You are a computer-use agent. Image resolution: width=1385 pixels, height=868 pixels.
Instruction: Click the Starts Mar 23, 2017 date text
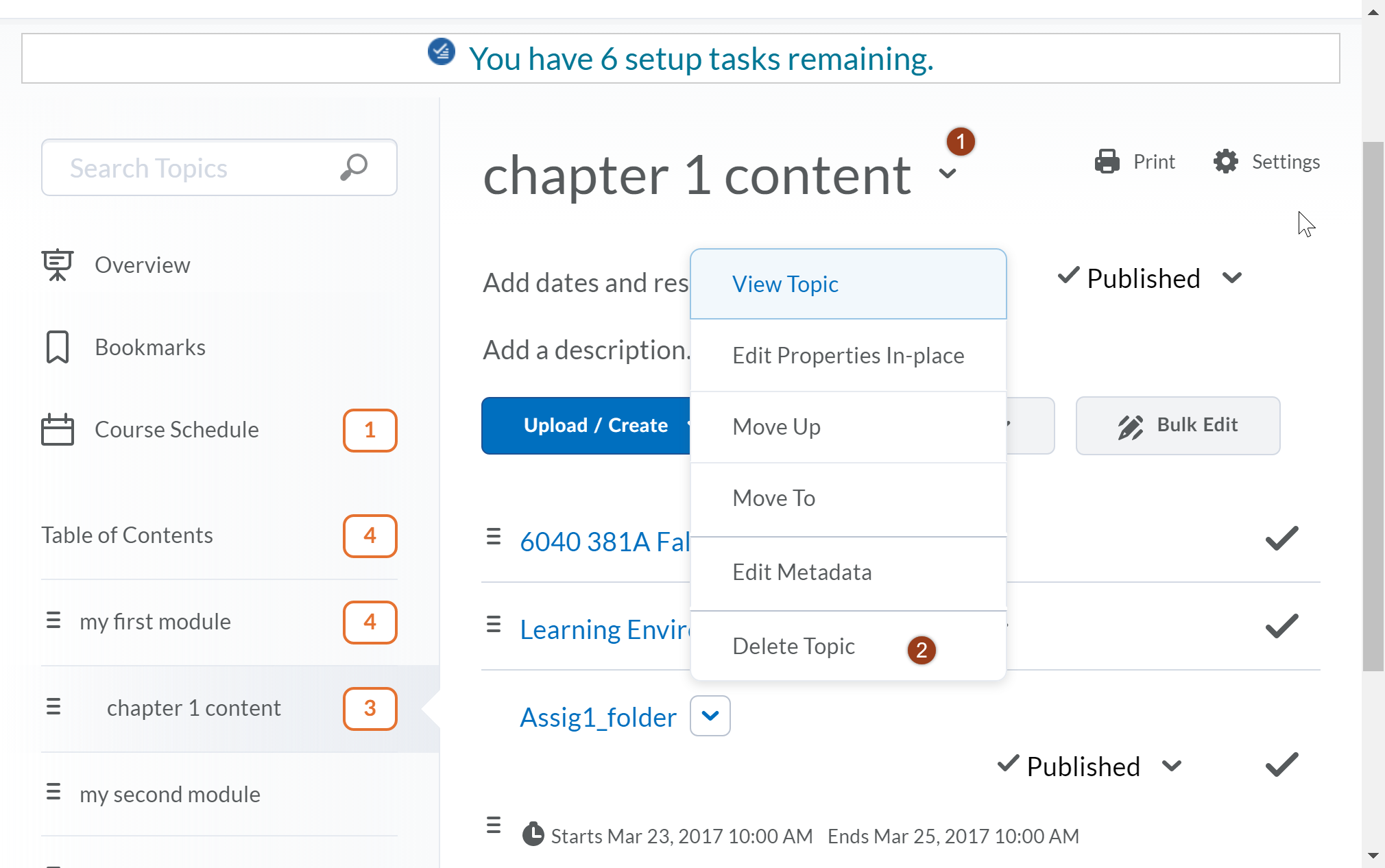click(x=682, y=836)
